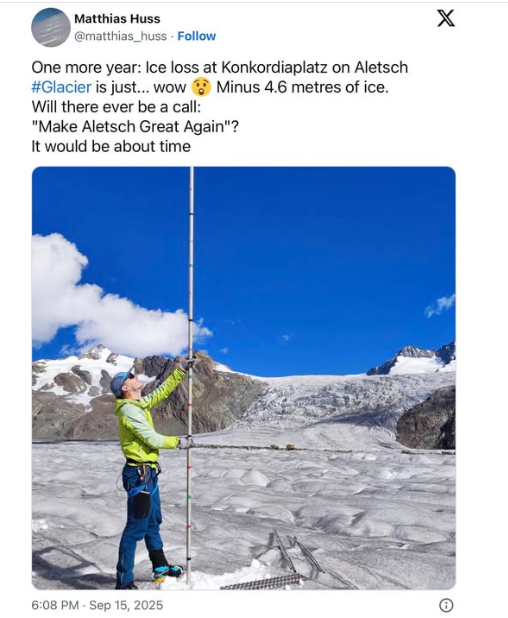Click the "Minus 4.6 metres of ice" text

[x=302, y=87]
